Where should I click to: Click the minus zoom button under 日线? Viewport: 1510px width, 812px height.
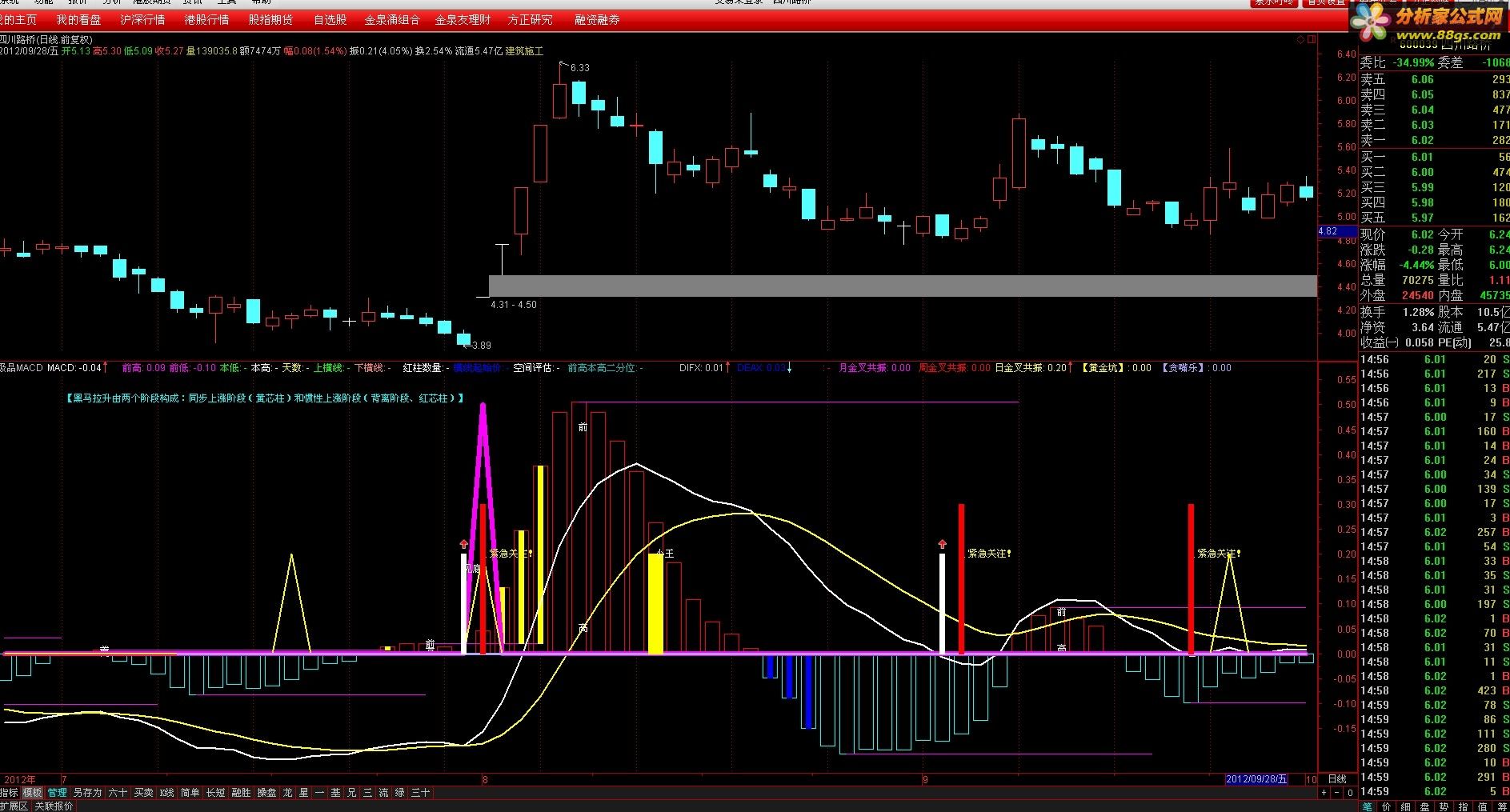point(1337,792)
